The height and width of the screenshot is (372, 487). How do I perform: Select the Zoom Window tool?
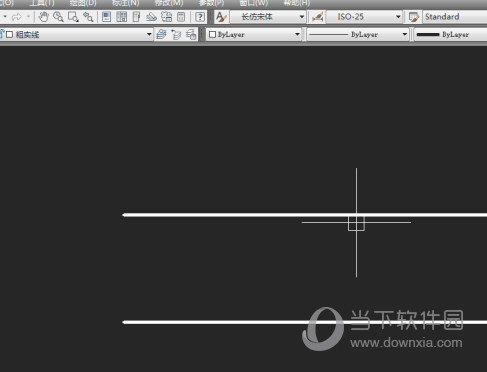(73, 17)
